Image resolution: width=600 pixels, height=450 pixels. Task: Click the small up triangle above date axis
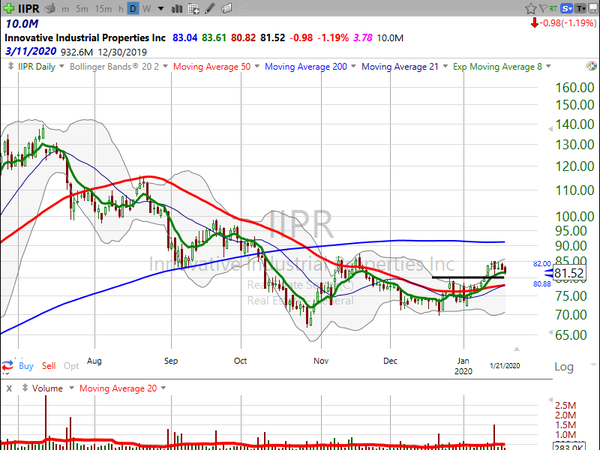coord(517,349)
